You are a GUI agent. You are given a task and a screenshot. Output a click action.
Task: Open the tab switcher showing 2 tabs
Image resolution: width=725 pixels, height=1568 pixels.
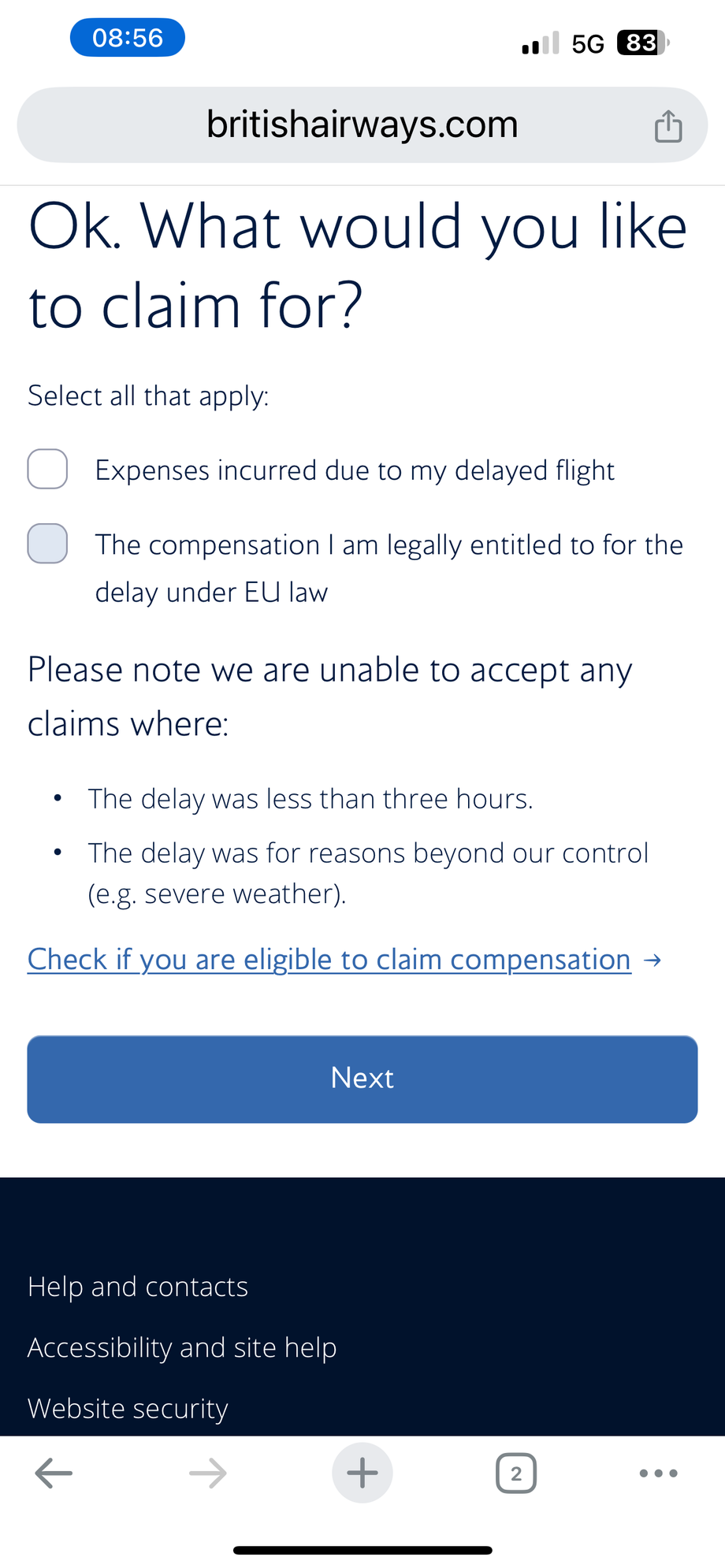(x=516, y=1473)
